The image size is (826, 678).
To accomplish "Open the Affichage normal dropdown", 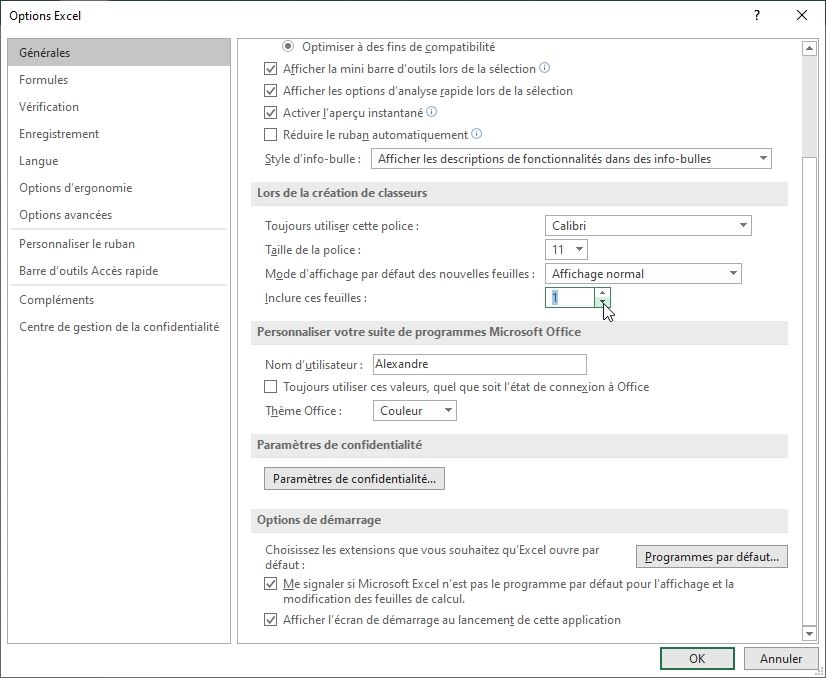I will click(x=731, y=273).
